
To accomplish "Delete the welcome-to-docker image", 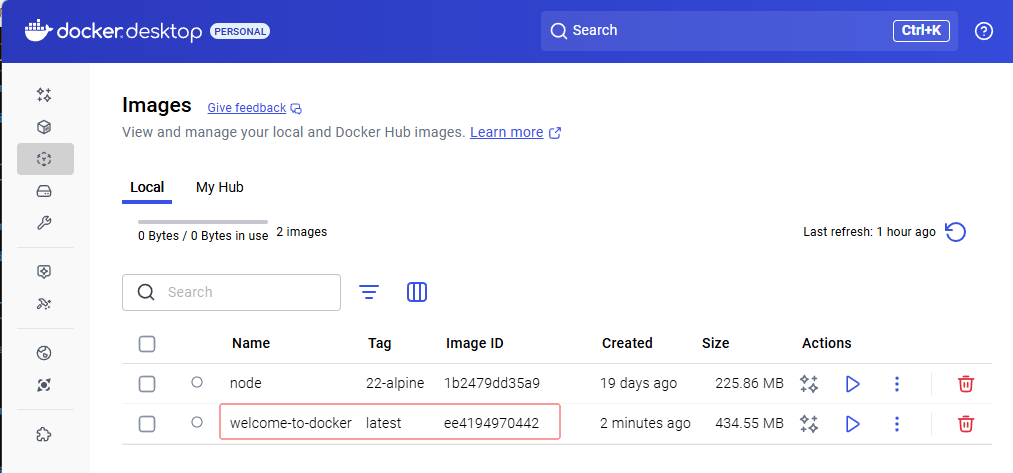I will tap(966, 424).
